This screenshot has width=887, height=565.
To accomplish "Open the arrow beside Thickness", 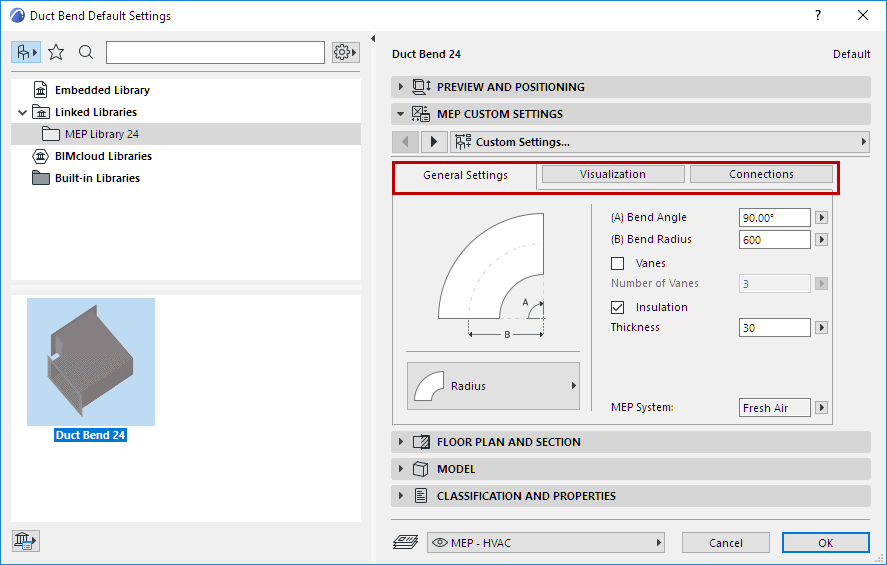I will click(821, 327).
